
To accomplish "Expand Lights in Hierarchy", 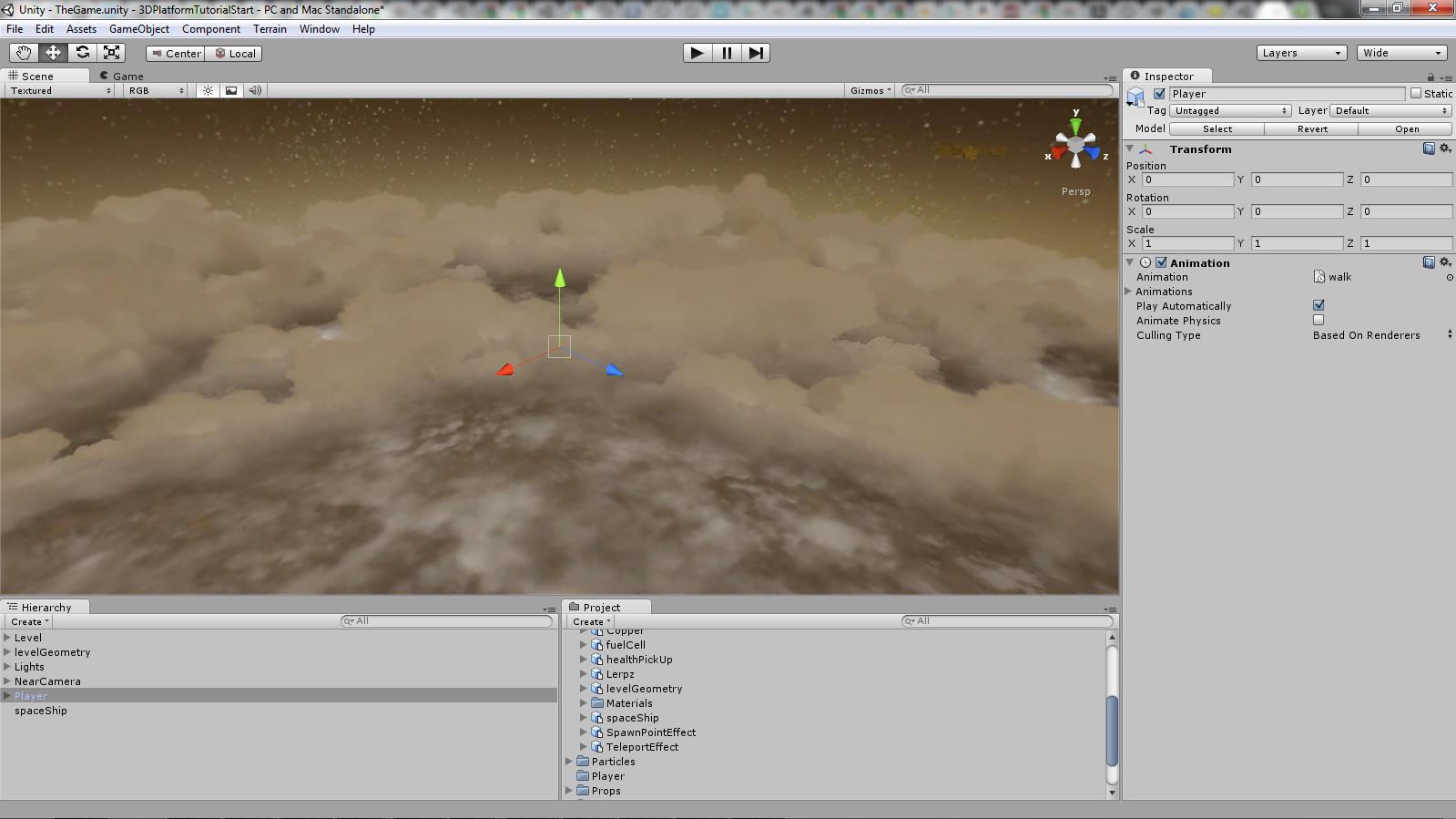I will tap(7, 667).
